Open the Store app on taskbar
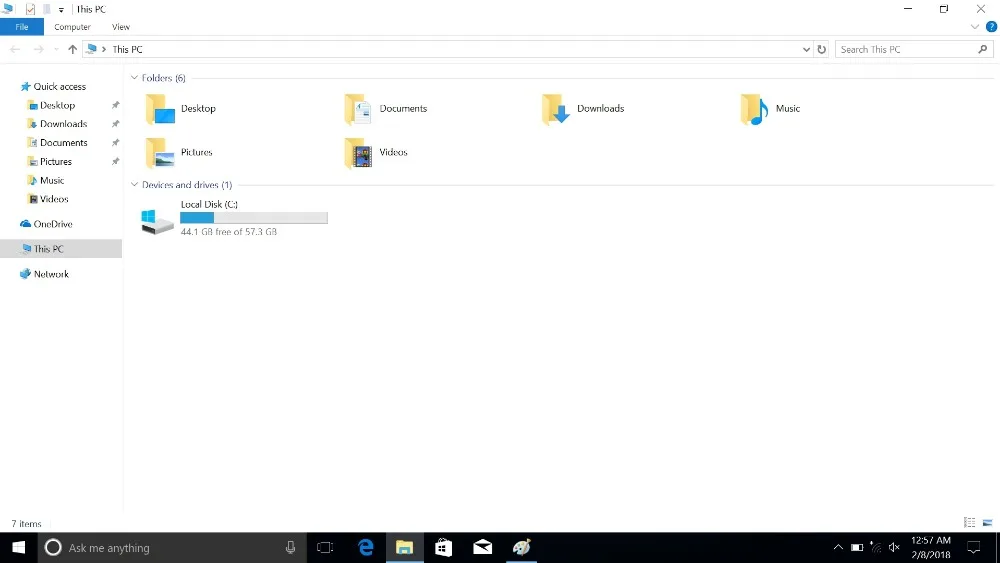This screenshot has width=1000, height=563. [443, 548]
